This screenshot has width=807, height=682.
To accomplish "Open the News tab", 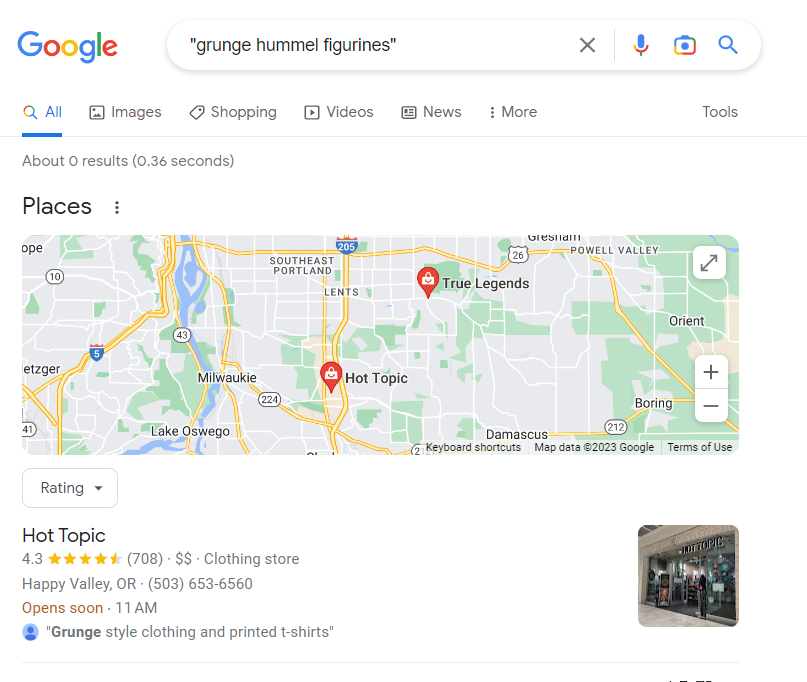I will click(x=431, y=112).
